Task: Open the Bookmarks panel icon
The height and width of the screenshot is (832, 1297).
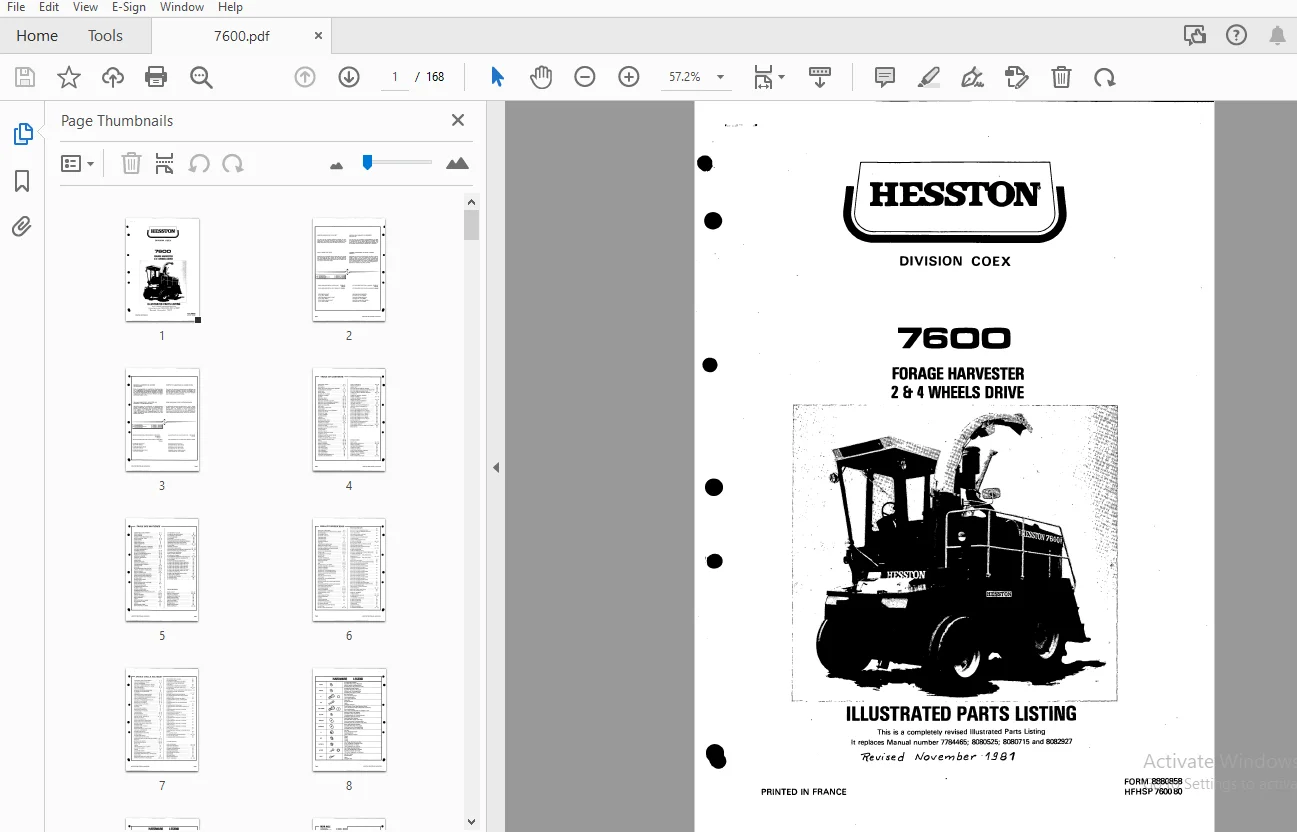Action: (x=22, y=181)
